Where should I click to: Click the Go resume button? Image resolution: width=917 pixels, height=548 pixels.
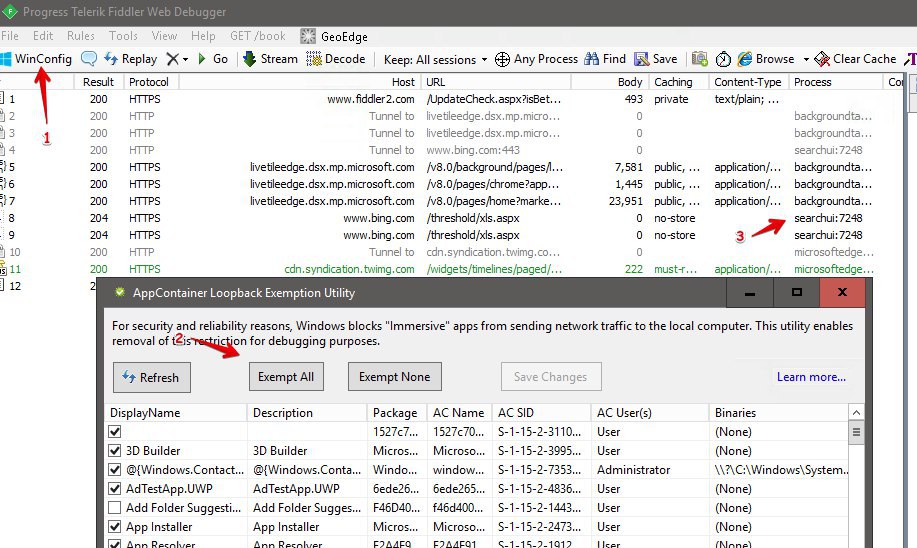click(x=213, y=59)
